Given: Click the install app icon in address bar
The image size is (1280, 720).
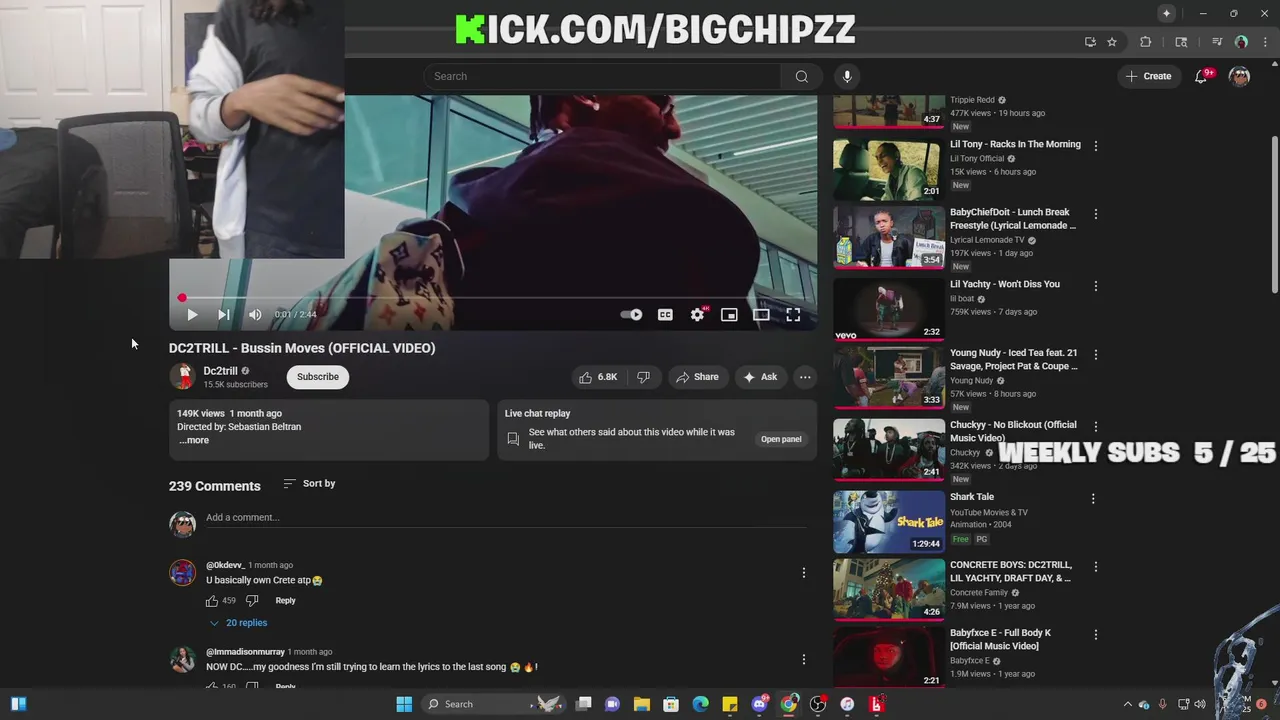Looking at the screenshot, I should [x=1090, y=42].
